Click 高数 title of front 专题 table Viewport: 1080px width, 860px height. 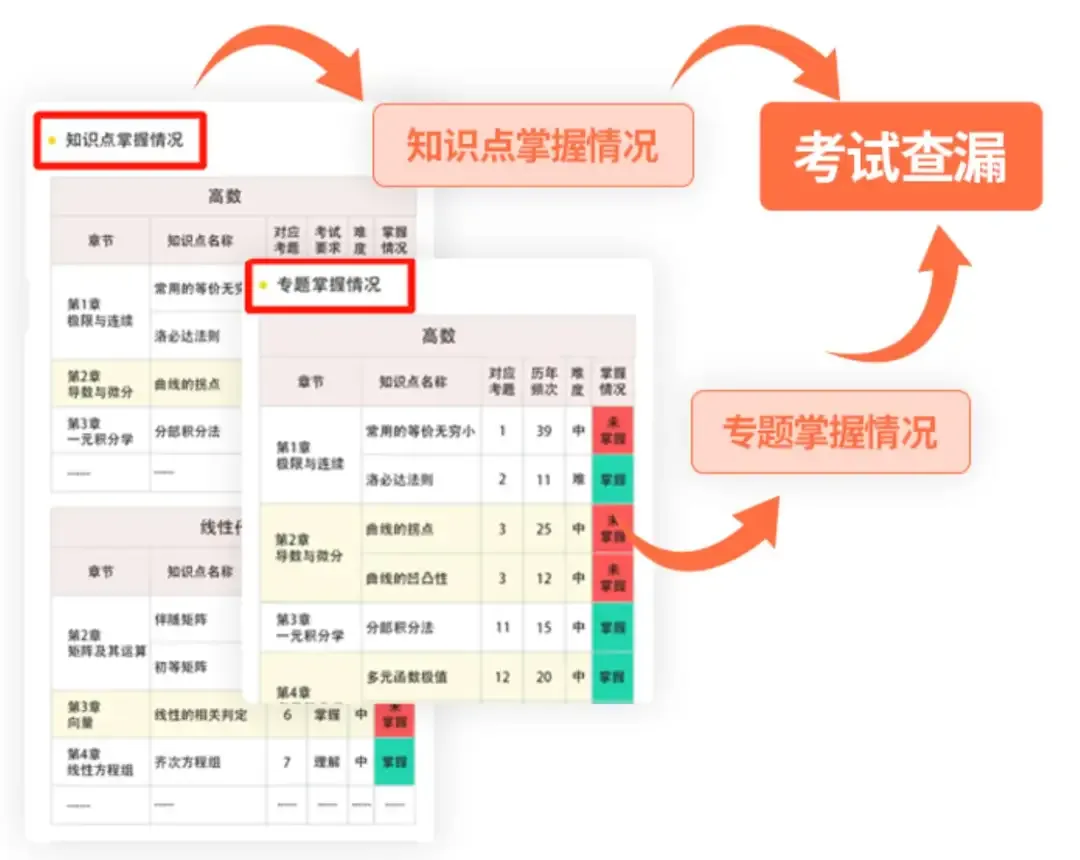[439, 336]
